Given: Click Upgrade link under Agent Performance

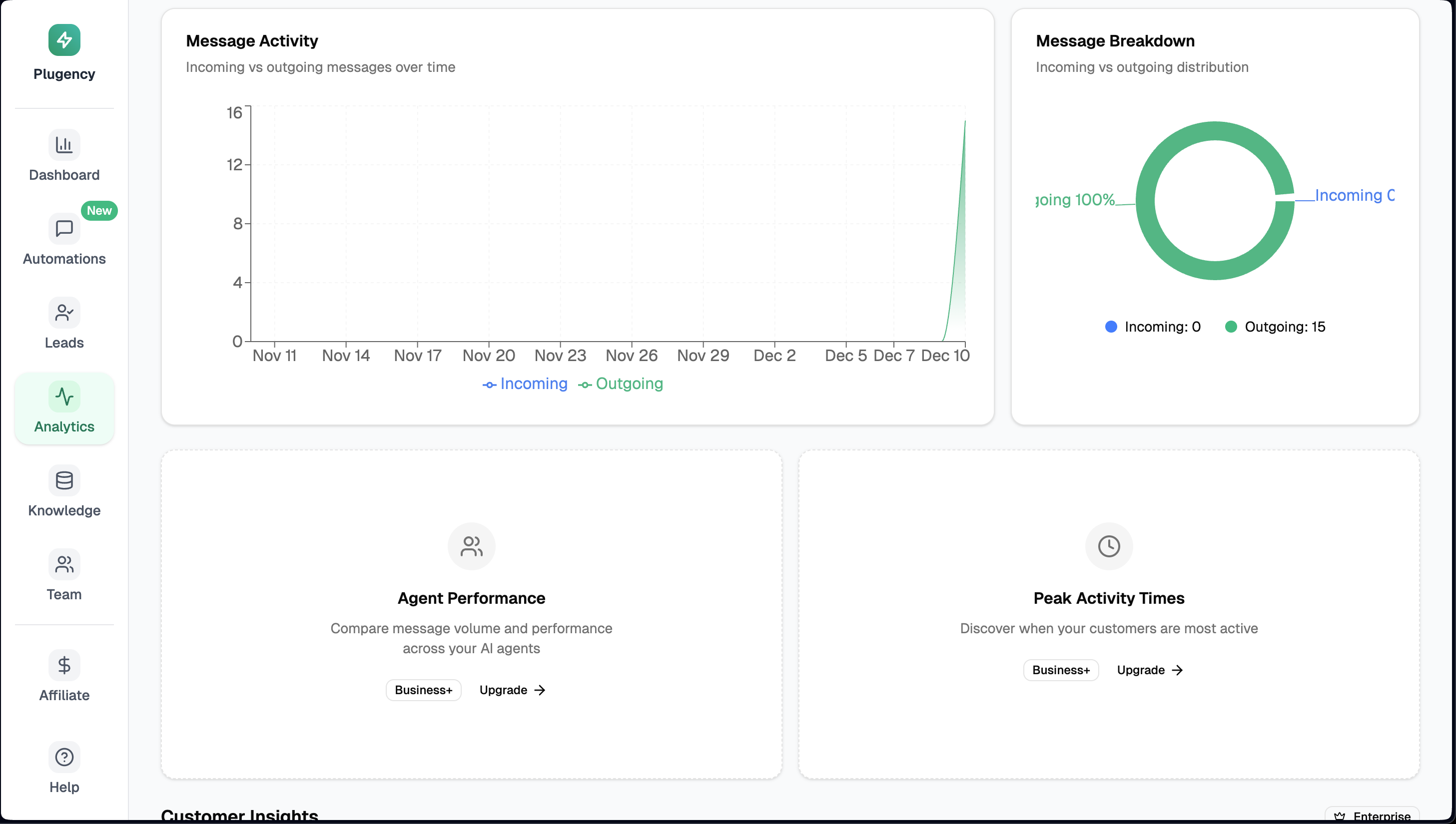Looking at the screenshot, I should [x=512, y=690].
